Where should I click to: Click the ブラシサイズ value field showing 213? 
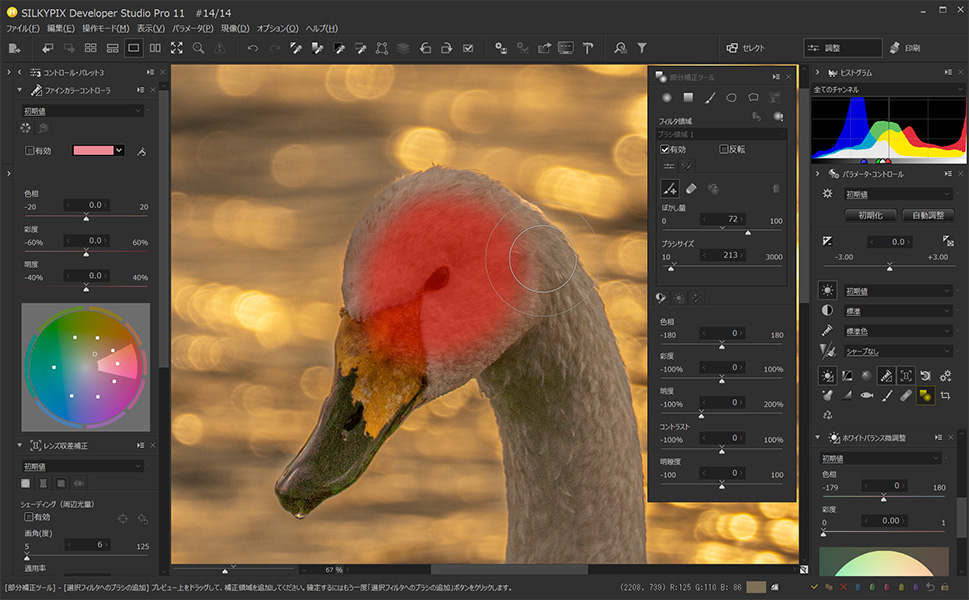coord(724,255)
